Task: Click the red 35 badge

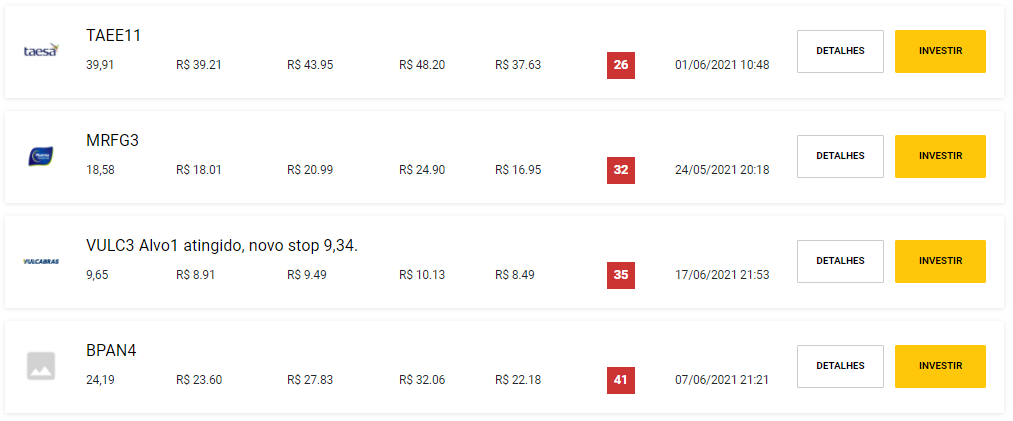Action: [x=621, y=275]
